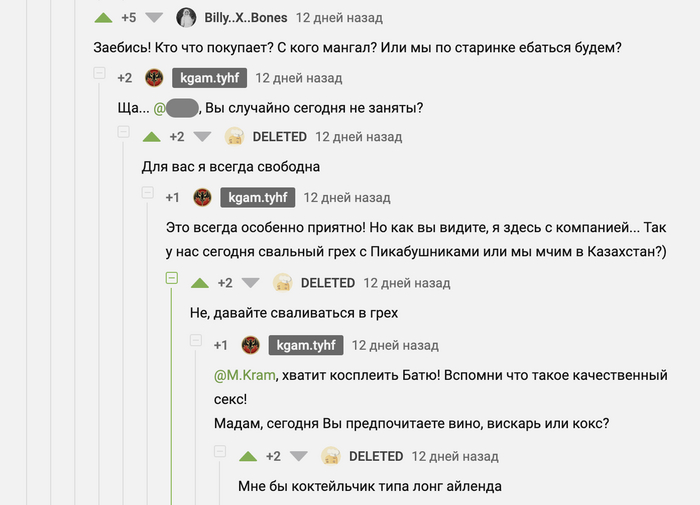Click the timestamp on the Billy..X..Bones comment
This screenshot has width=700, height=505.
(339, 18)
